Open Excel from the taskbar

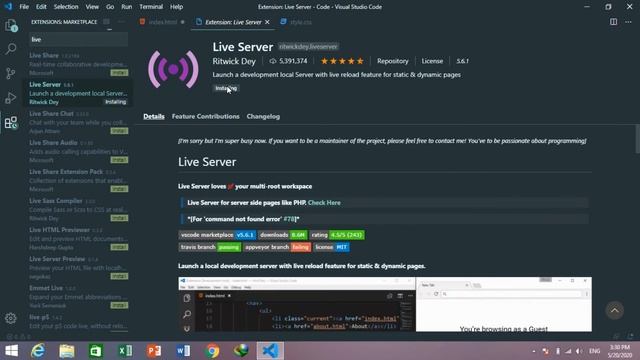tap(125, 351)
